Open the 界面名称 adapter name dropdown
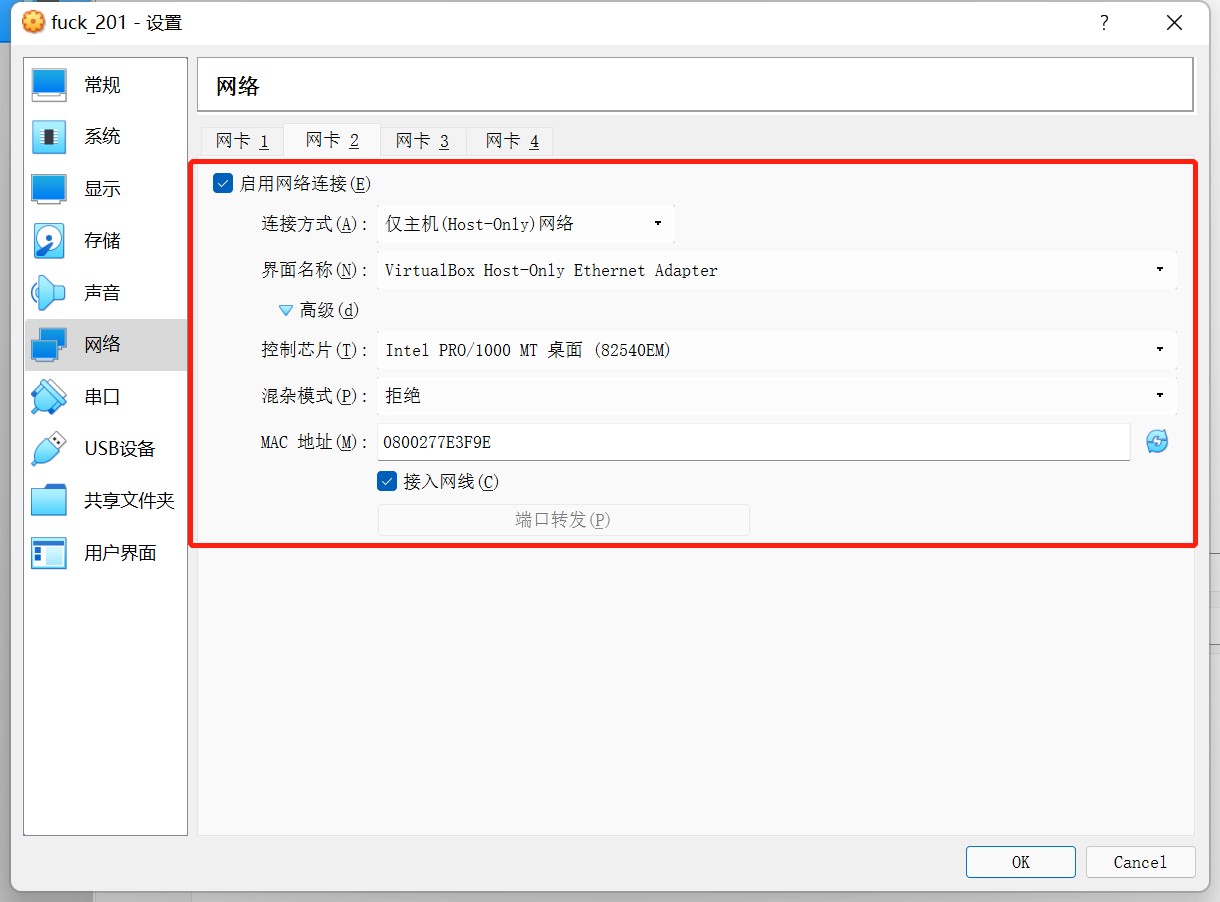The height and width of the screenshot is (902, 1220). (x=776, y=270)
